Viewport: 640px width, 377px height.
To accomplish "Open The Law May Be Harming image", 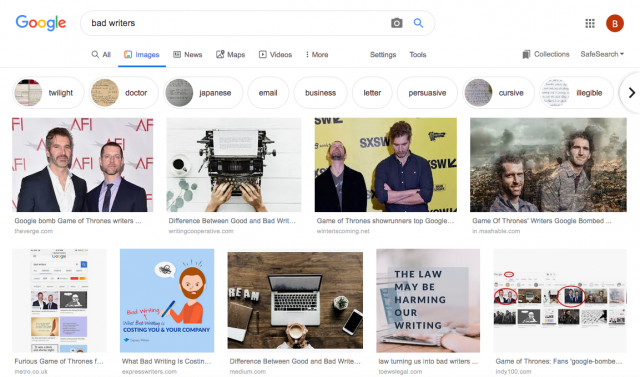I will (428, 301).
